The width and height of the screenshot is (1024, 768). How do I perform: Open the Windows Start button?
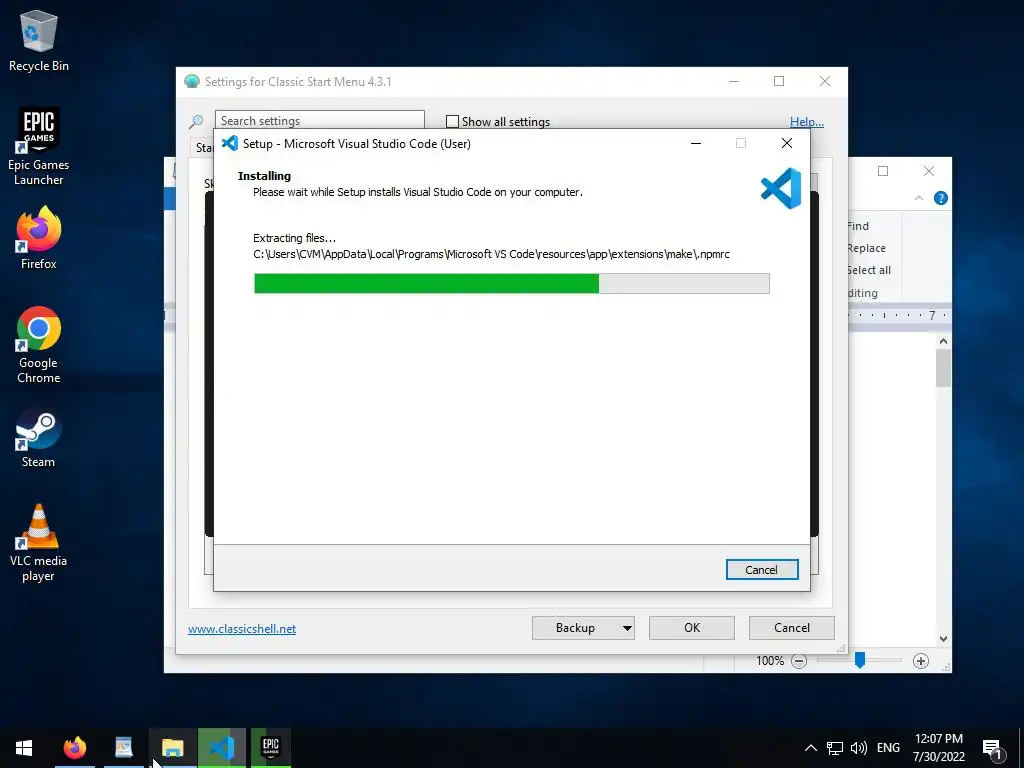[24, 748]
